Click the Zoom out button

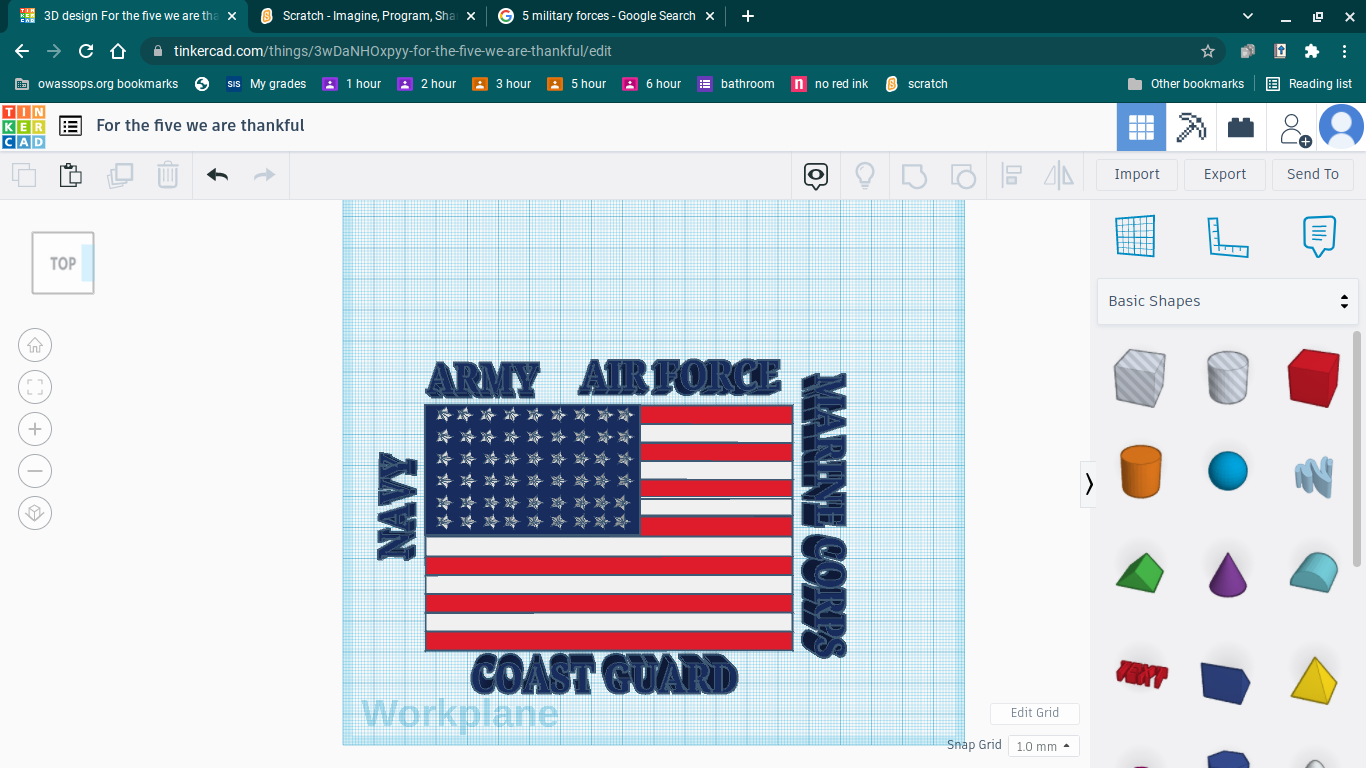tap(35, 472)
